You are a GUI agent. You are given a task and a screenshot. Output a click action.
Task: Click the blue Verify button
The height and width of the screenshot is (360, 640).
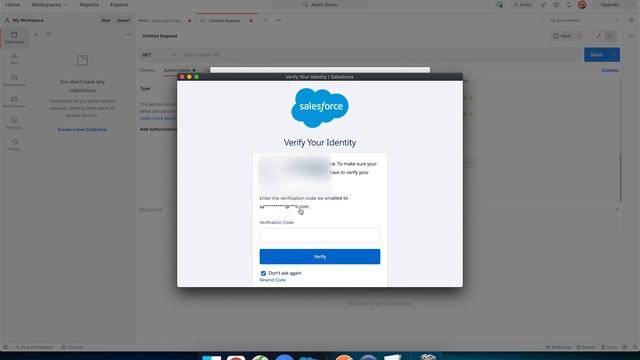320,256
